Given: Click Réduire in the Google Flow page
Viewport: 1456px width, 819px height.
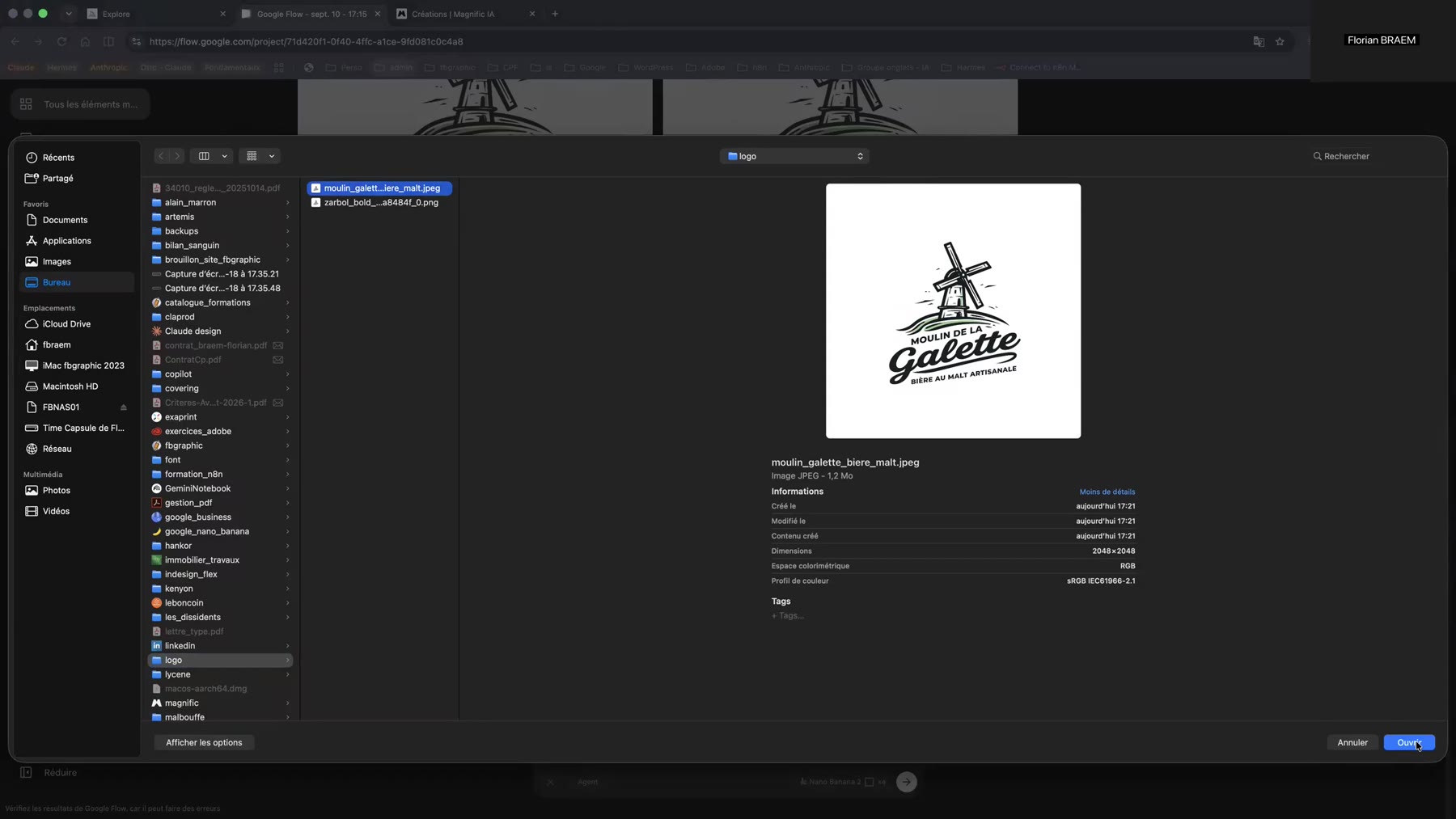Looking at the screenshot, I should click(x=49, y=773).
